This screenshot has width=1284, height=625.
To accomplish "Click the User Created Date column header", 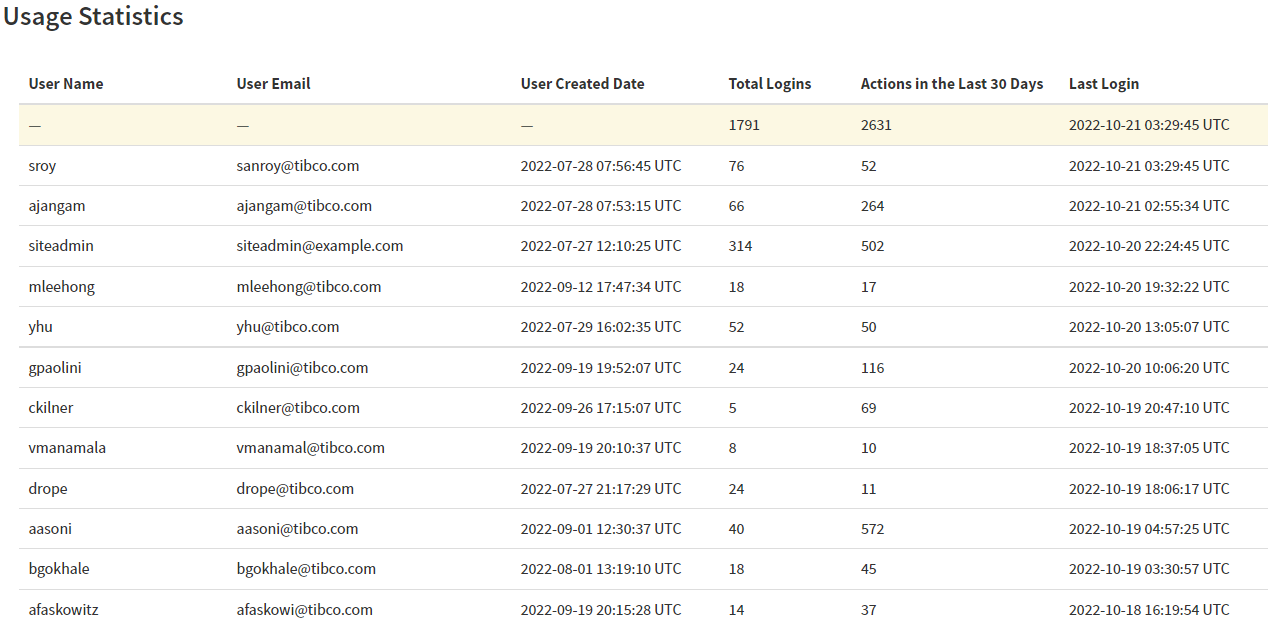I will point(582,84).
